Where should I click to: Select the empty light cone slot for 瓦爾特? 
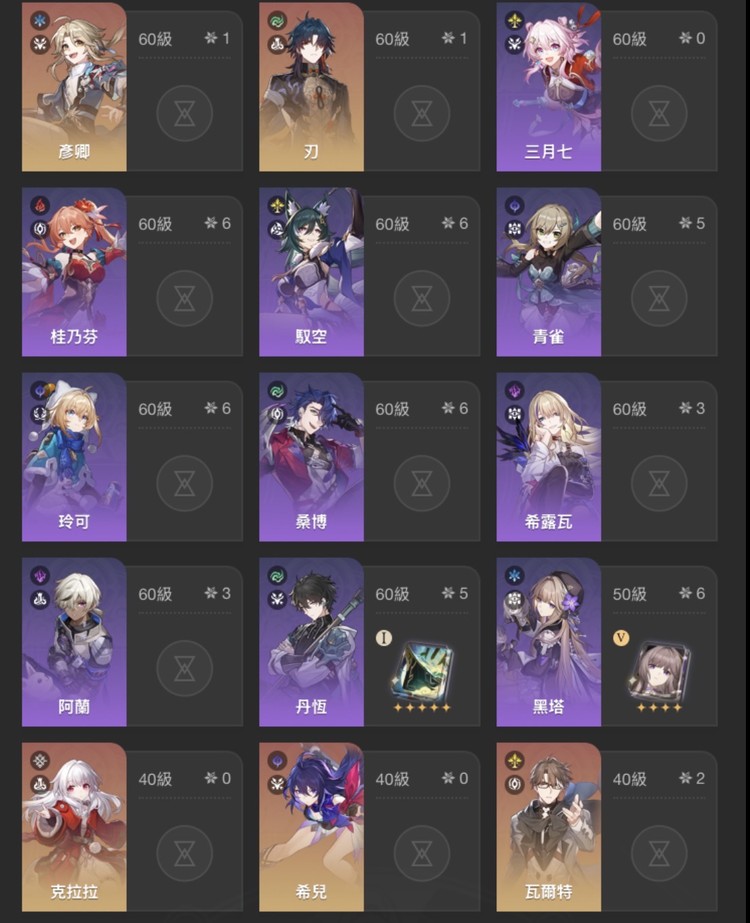point(659,853)
